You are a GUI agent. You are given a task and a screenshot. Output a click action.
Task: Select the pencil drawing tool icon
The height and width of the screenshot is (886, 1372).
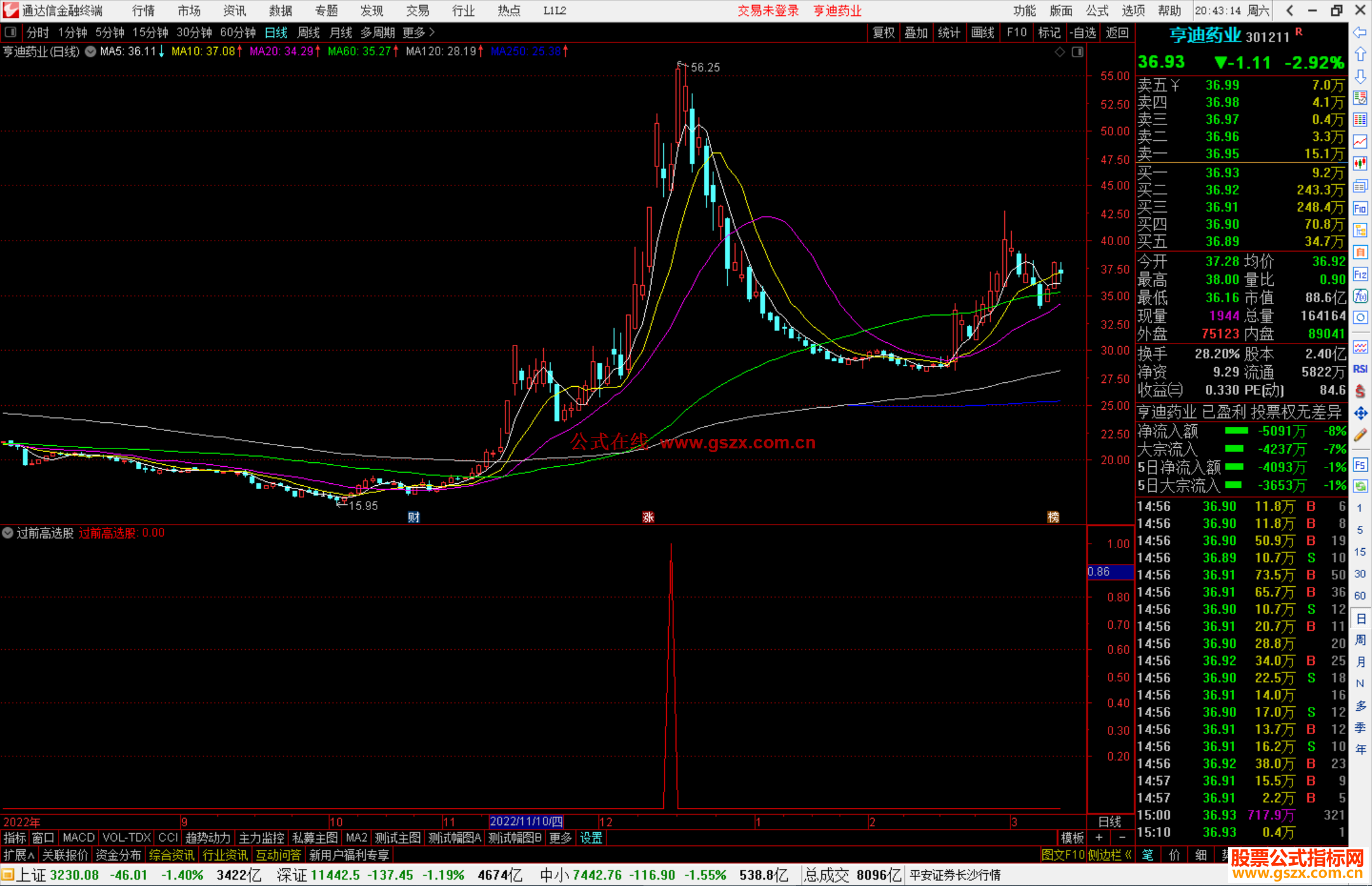[x=1360, y=436]
